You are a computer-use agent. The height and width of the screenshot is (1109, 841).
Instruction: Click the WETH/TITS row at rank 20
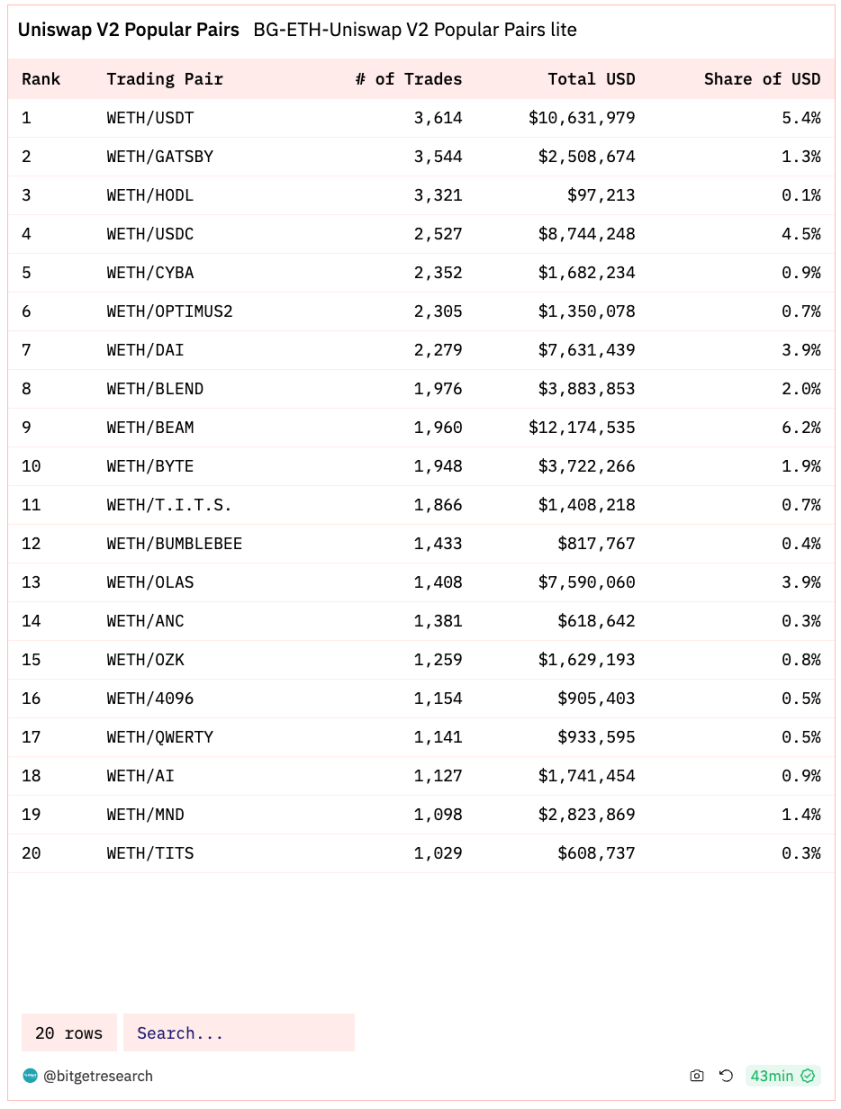click(x=421, y=854)
